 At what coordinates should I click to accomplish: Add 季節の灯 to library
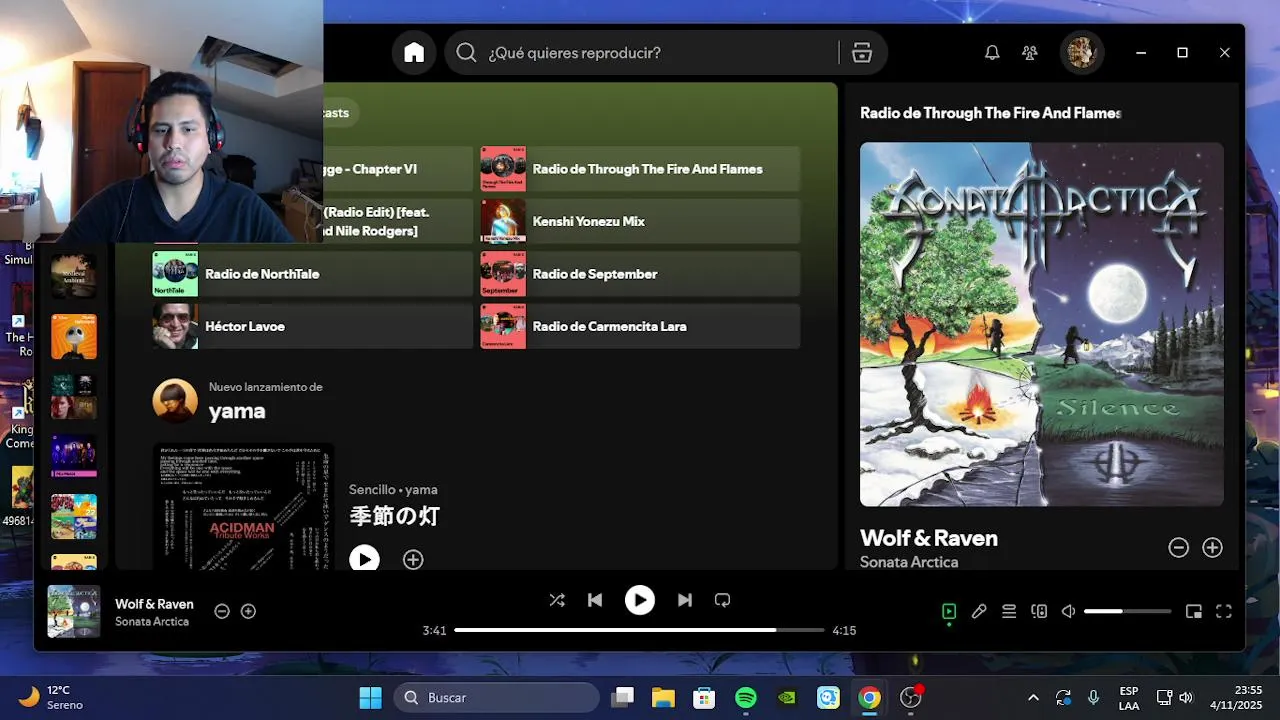[413, 560]
